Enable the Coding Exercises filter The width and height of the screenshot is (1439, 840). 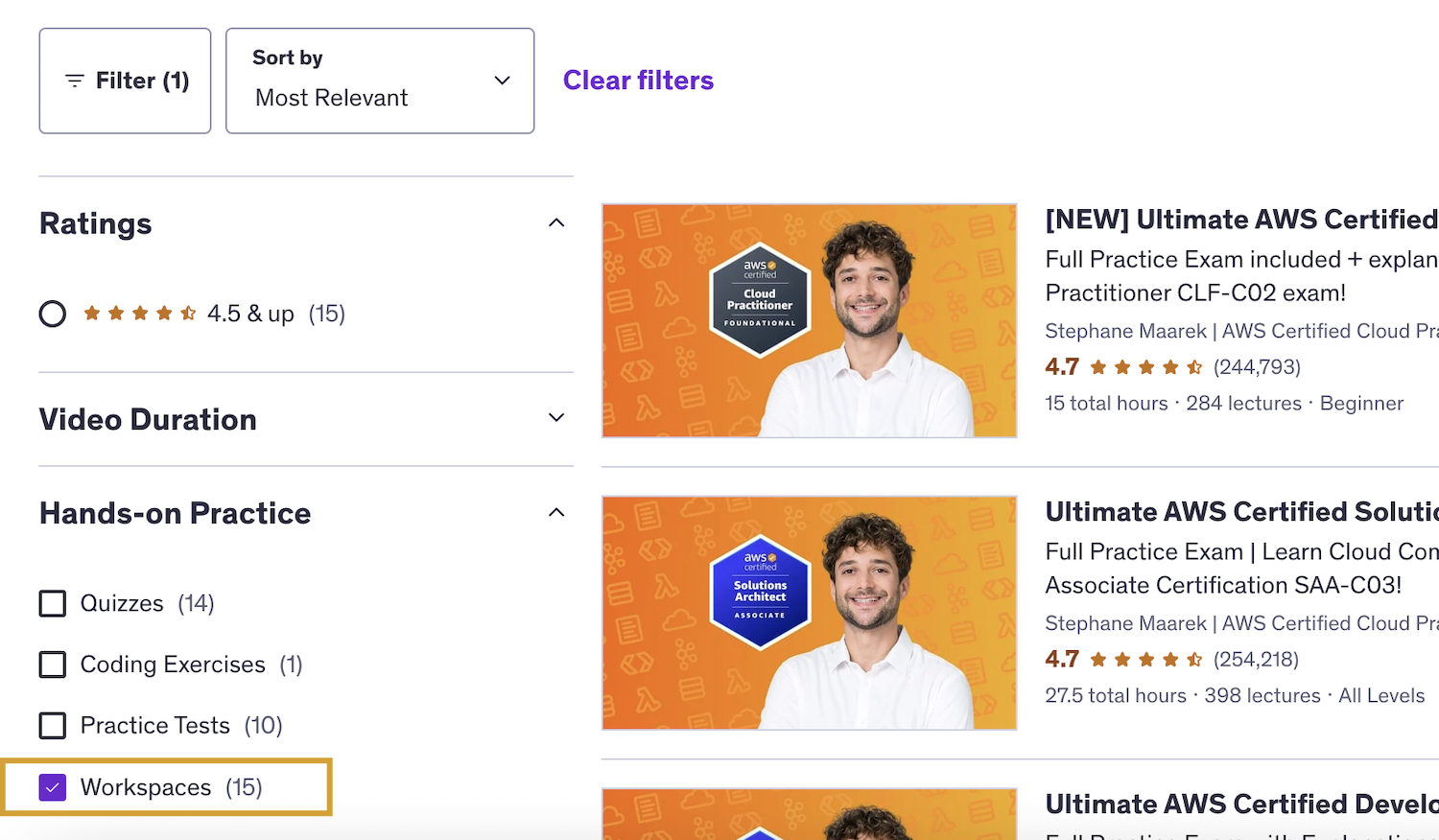tap(53, 665)
